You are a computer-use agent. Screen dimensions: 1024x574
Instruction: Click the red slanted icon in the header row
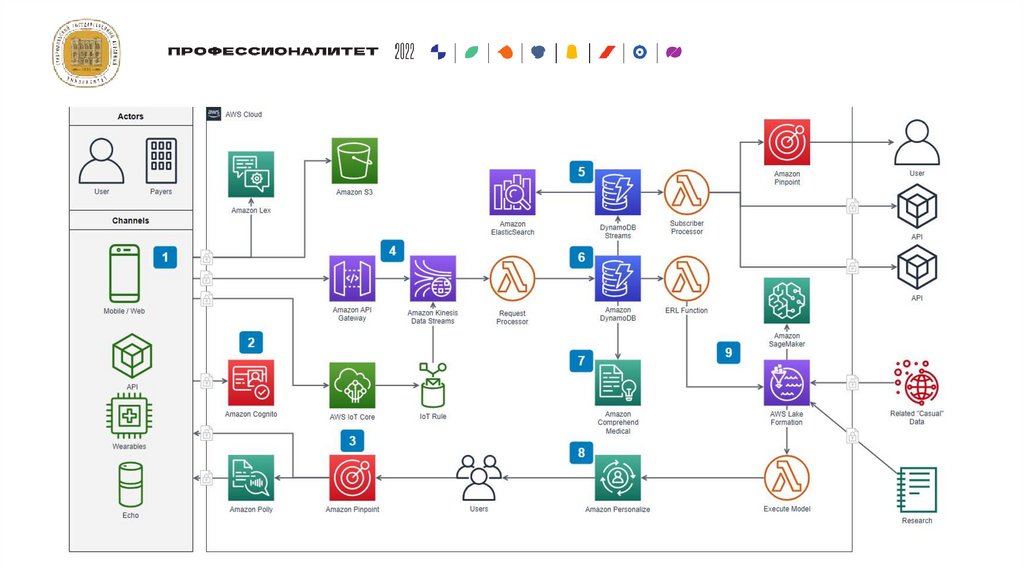(x=607, y=52)
